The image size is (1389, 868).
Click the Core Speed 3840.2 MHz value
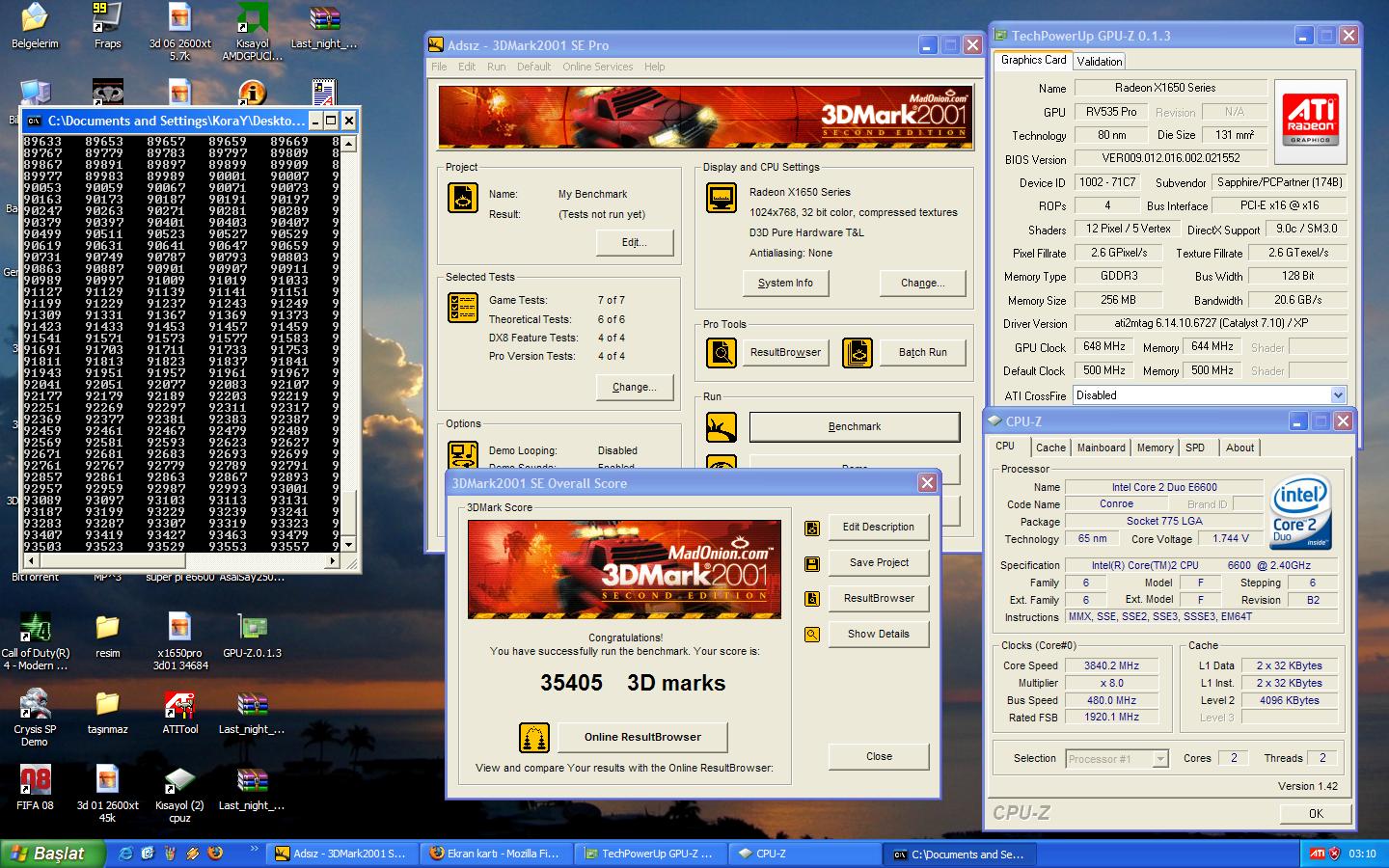[x=1111, y=665]
